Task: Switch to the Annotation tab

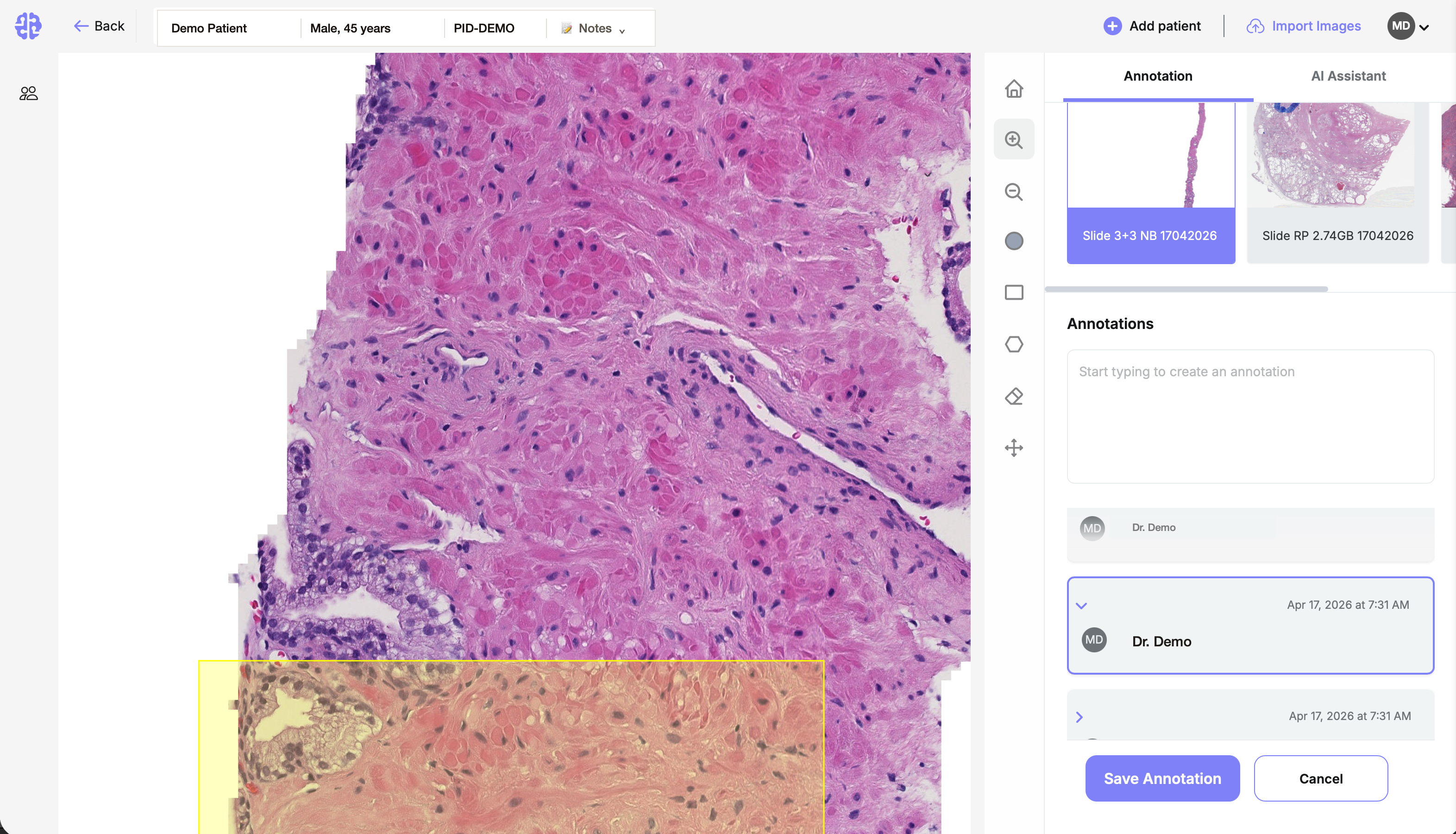Action: point(1158,76)
